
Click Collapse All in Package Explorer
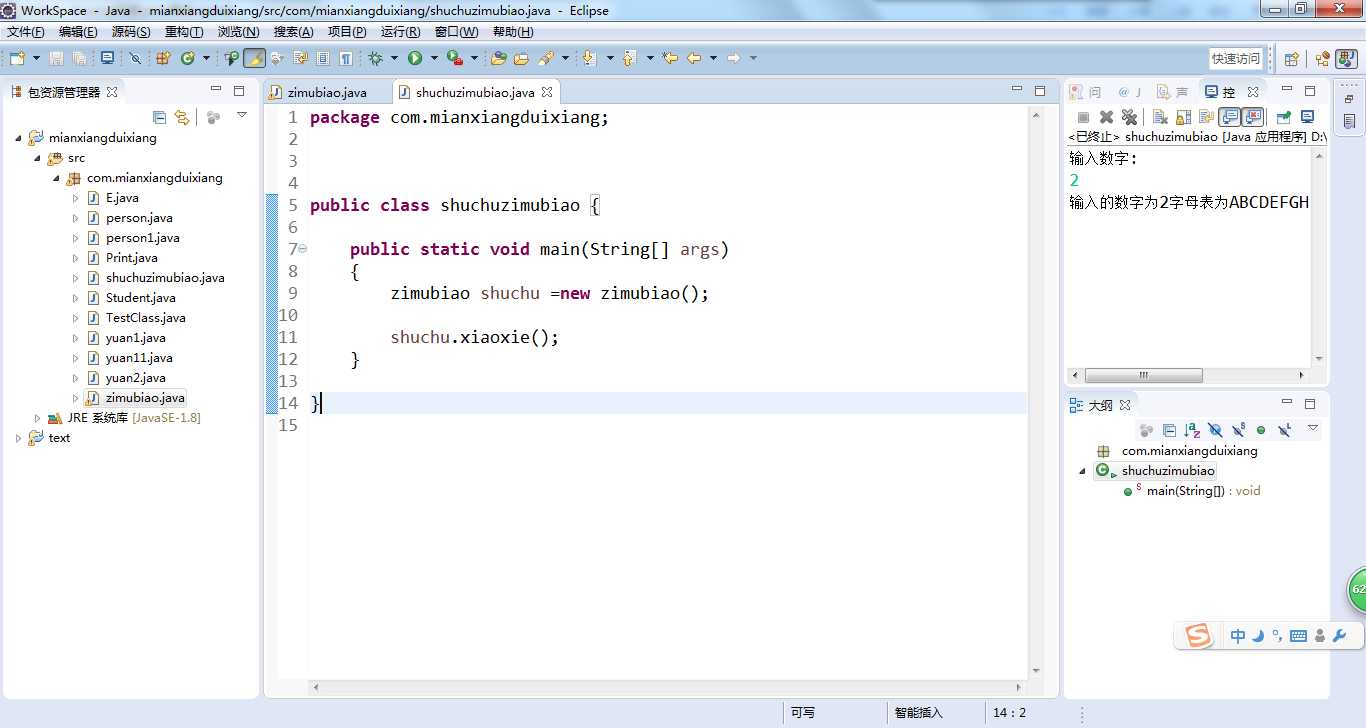(159, 117)
